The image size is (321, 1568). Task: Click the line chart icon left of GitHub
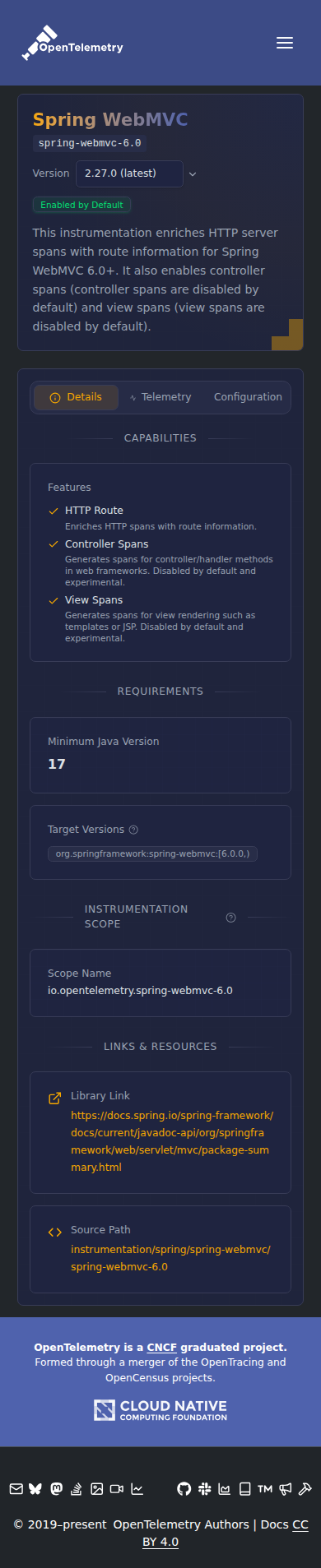click(137, 1488)
